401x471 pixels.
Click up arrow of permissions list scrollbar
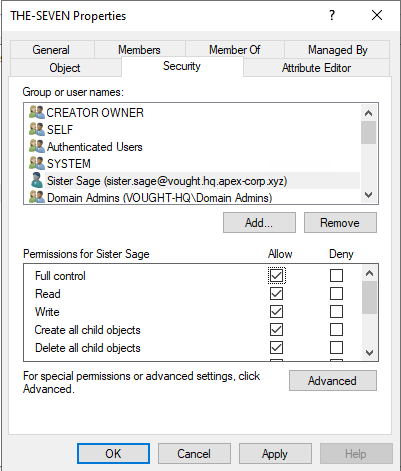(x=369, y=273)
